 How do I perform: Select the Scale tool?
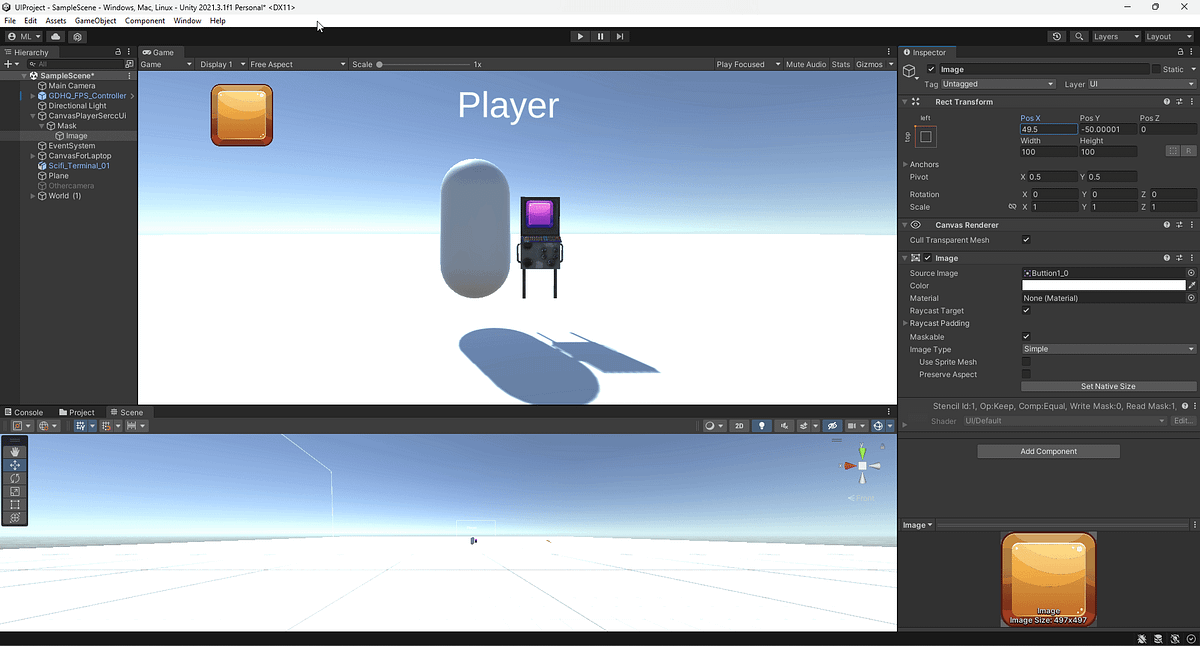tap(14, 491)
